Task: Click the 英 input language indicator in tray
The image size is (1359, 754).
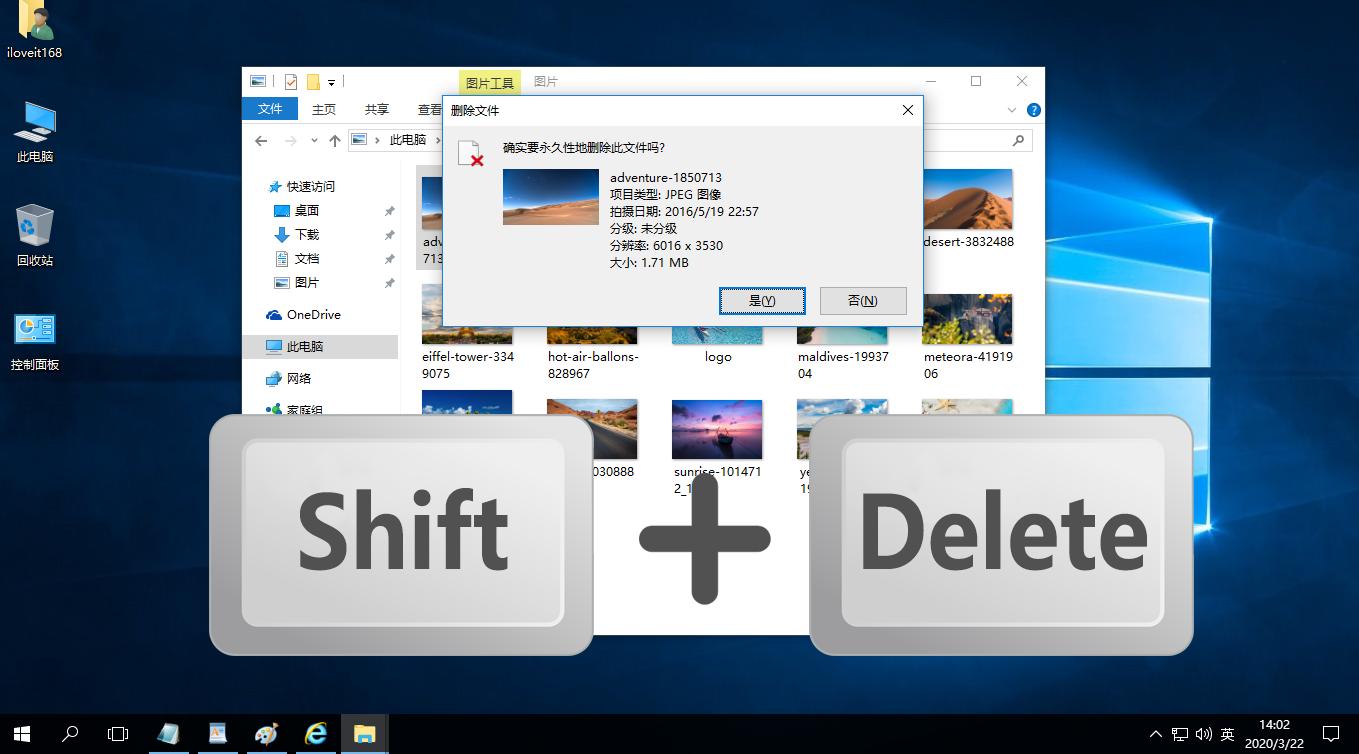Action: tap(1226, 733)
